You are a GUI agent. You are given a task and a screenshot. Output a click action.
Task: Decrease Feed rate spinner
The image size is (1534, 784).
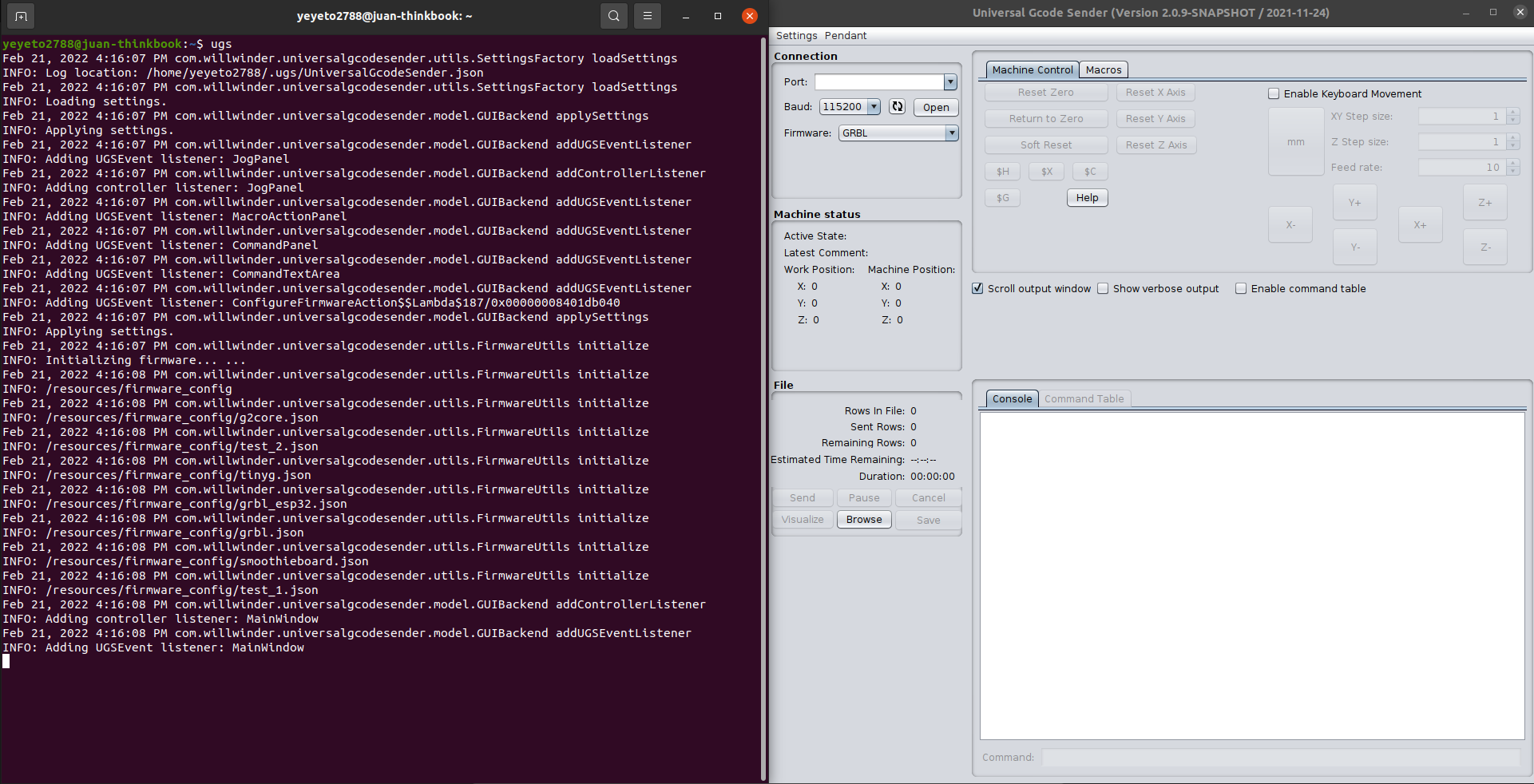[x=1513, y=172]
